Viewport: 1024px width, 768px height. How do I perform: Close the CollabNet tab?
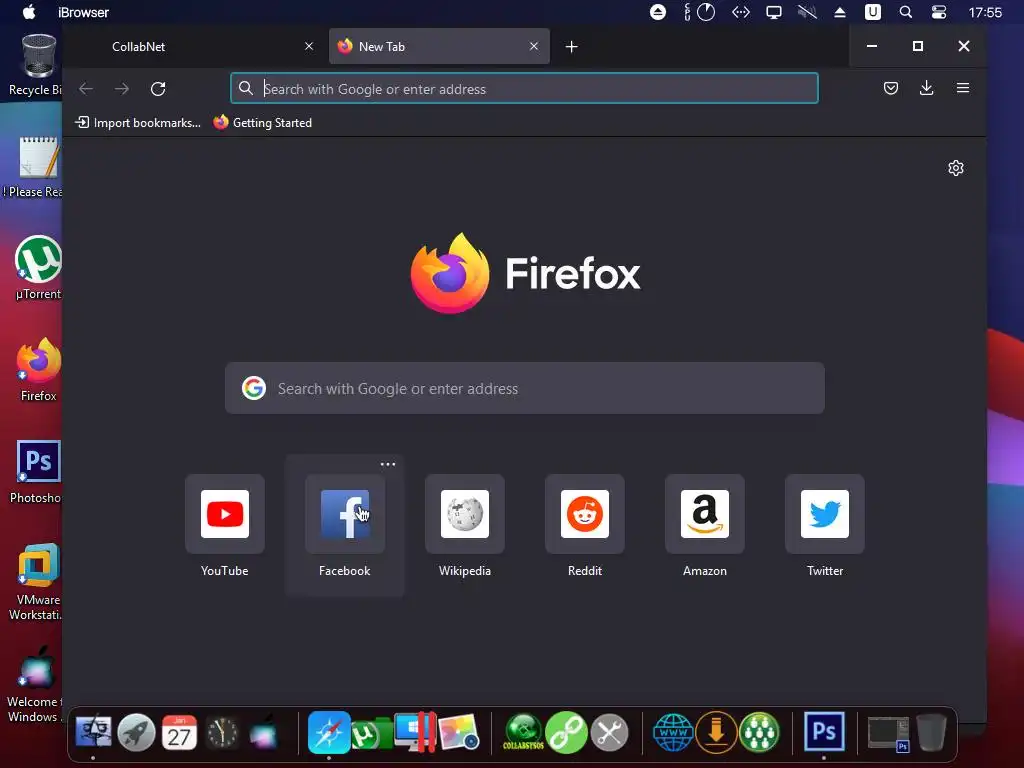point(309,46)
